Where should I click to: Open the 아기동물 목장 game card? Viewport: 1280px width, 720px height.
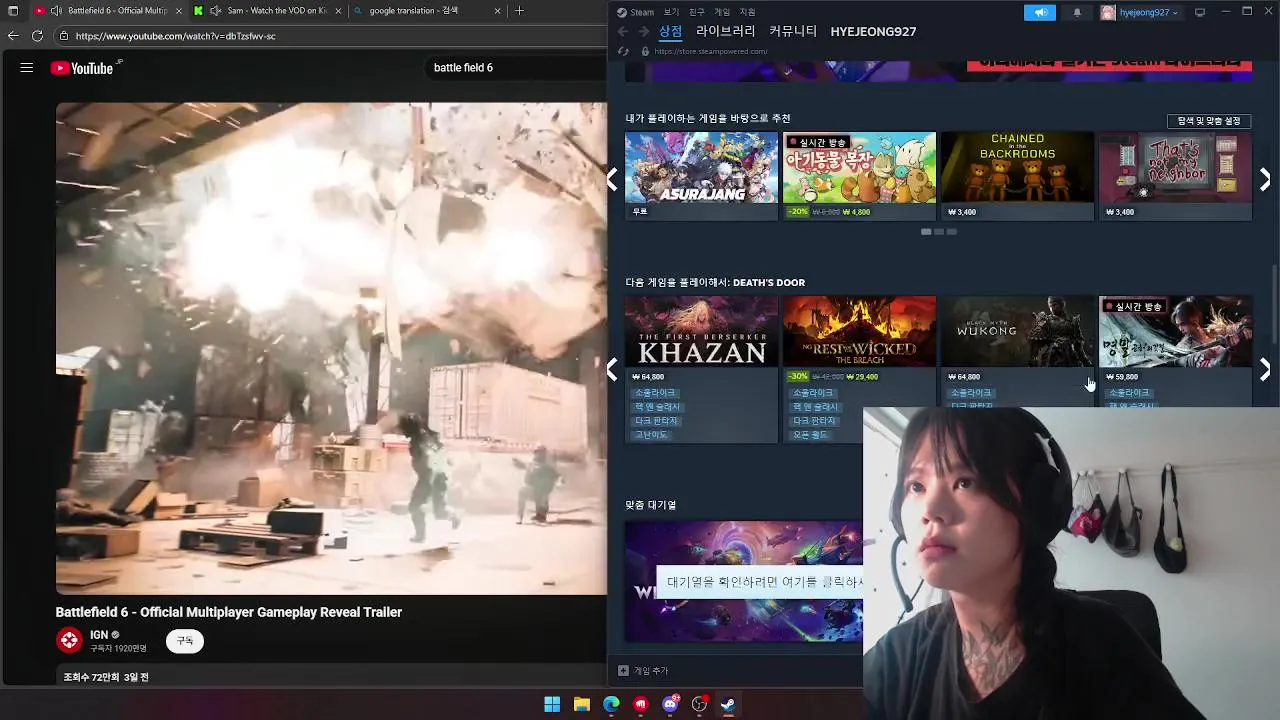coord(859,176)
